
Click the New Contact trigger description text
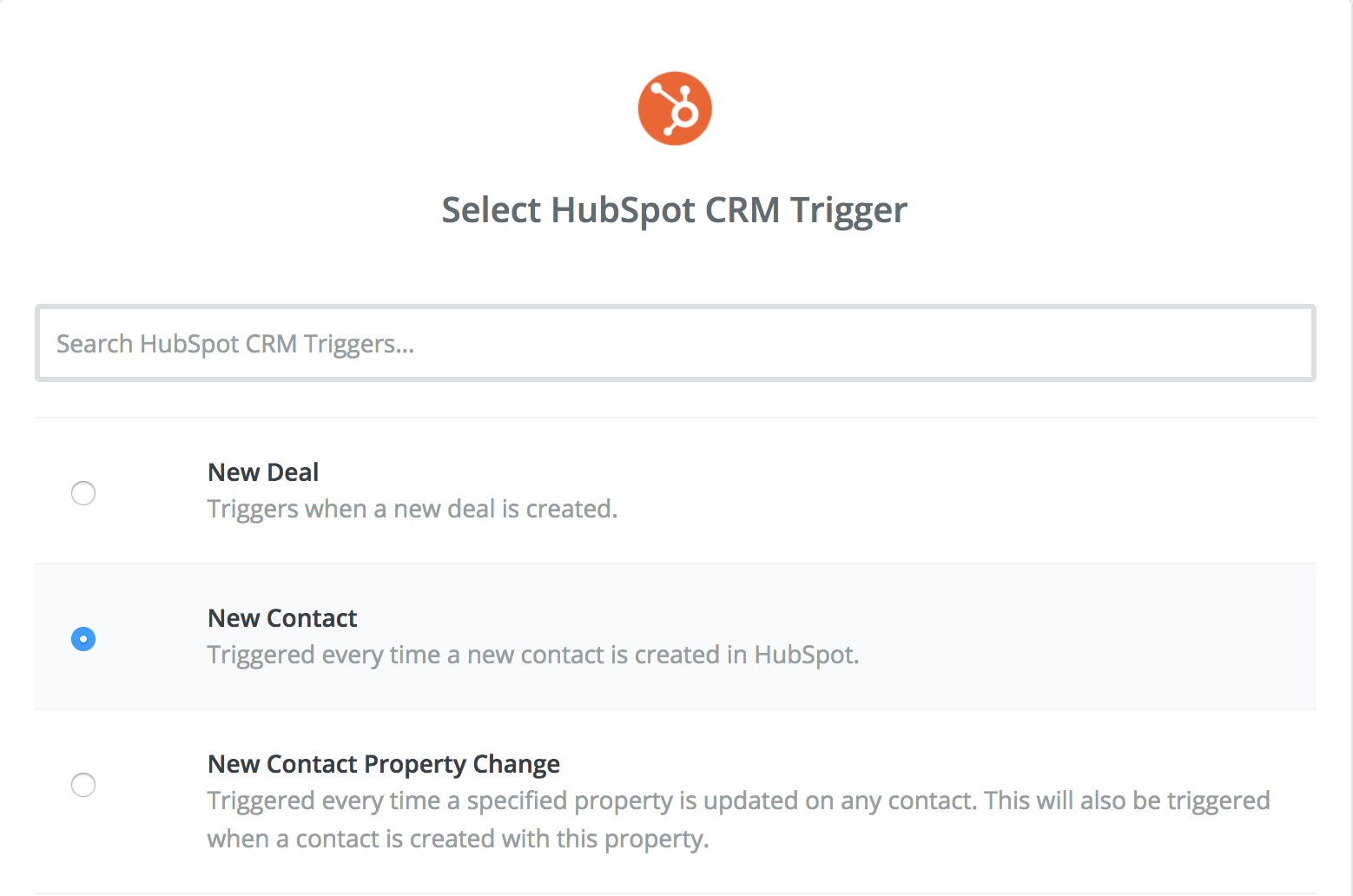coord(533,655)
